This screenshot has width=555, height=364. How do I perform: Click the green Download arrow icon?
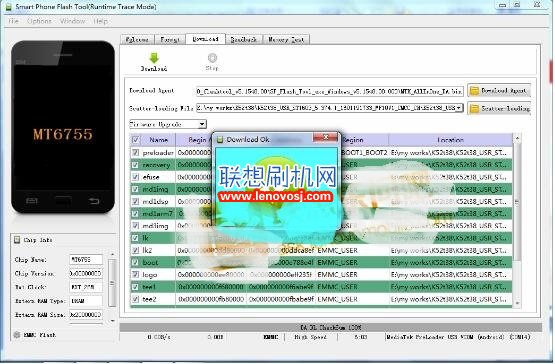(154, 58)
